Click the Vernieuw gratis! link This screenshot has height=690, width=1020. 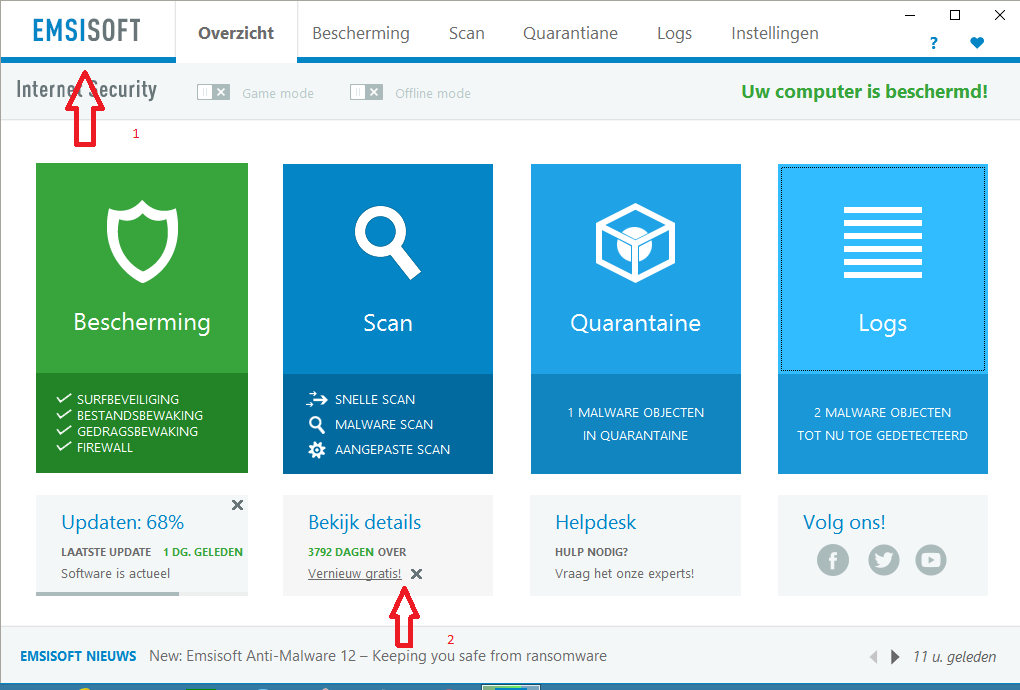tap(355, 574)
